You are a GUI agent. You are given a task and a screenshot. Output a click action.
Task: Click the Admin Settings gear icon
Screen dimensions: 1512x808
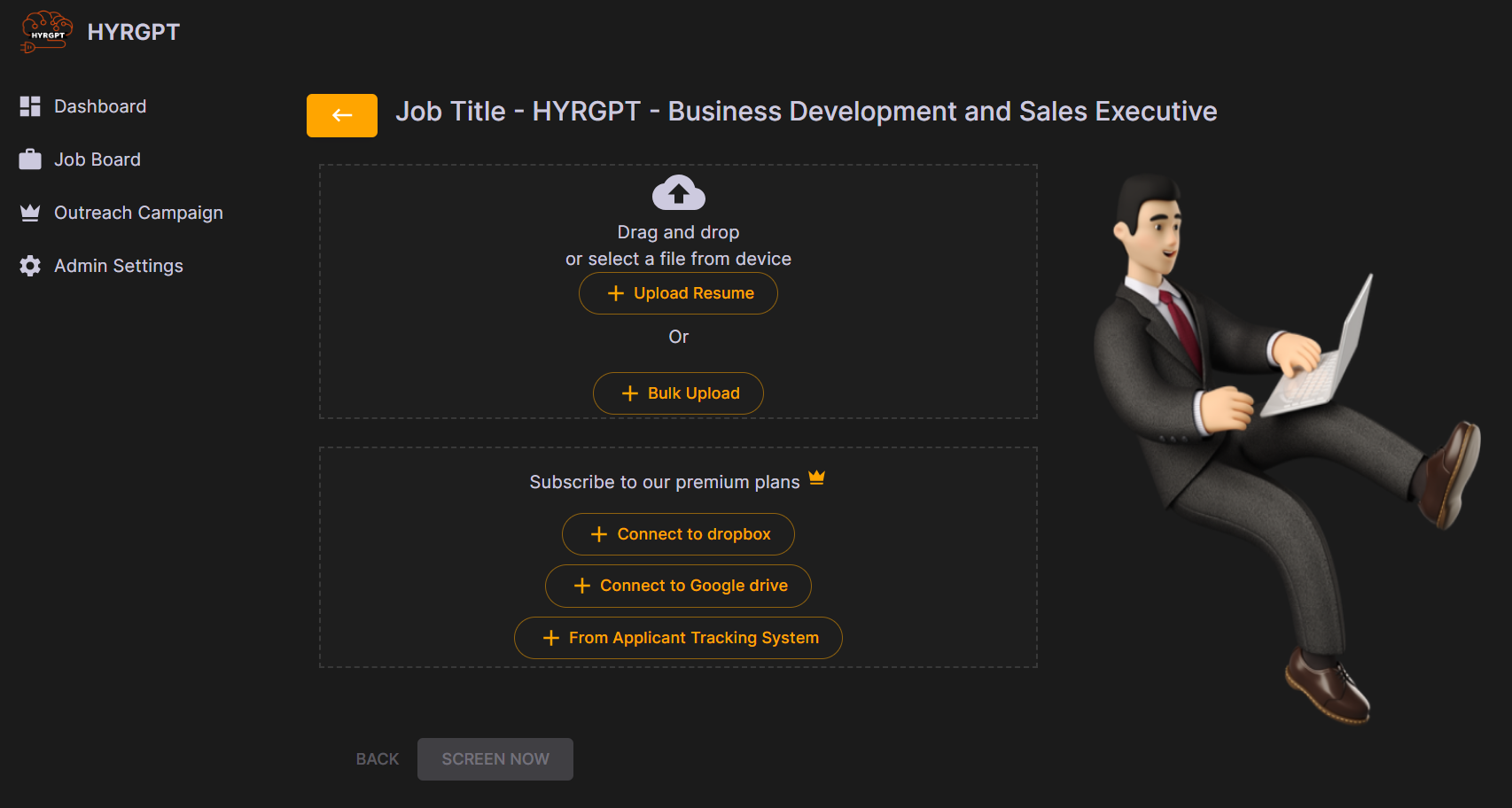[30, 266]
